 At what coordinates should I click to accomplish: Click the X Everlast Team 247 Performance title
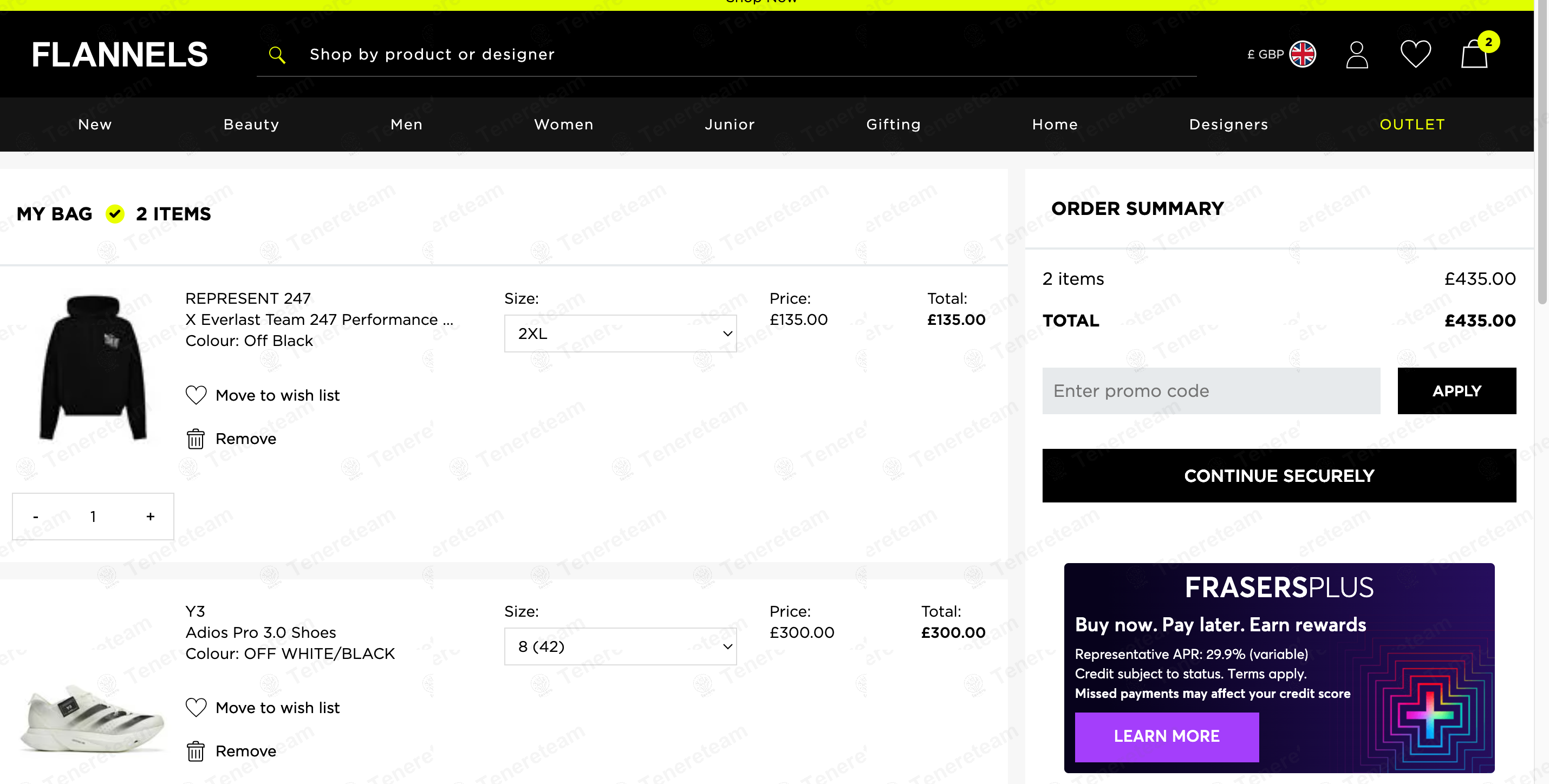[318, 320]
